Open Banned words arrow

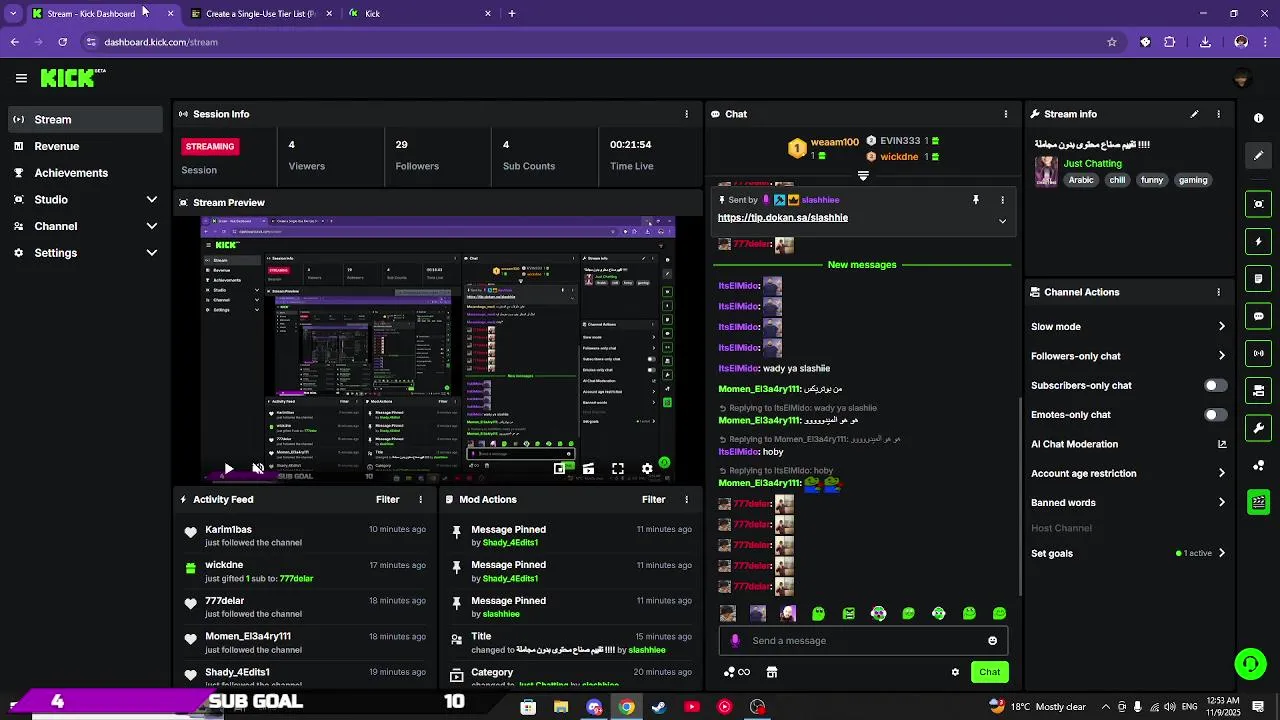coord(1221,502)
